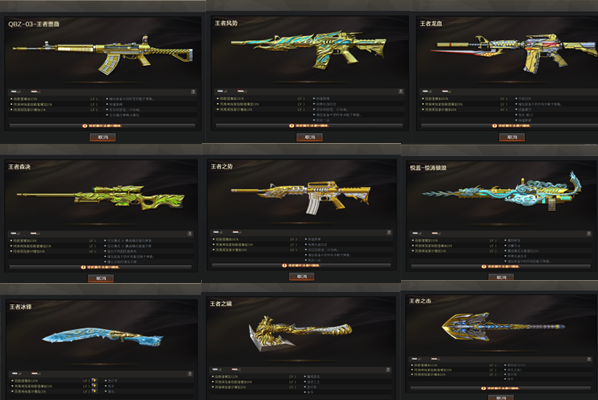This screenshot has width=598, height=400.
Task: Click the orange warning icon under 王者之势
Action: click(x=284, y=265)
